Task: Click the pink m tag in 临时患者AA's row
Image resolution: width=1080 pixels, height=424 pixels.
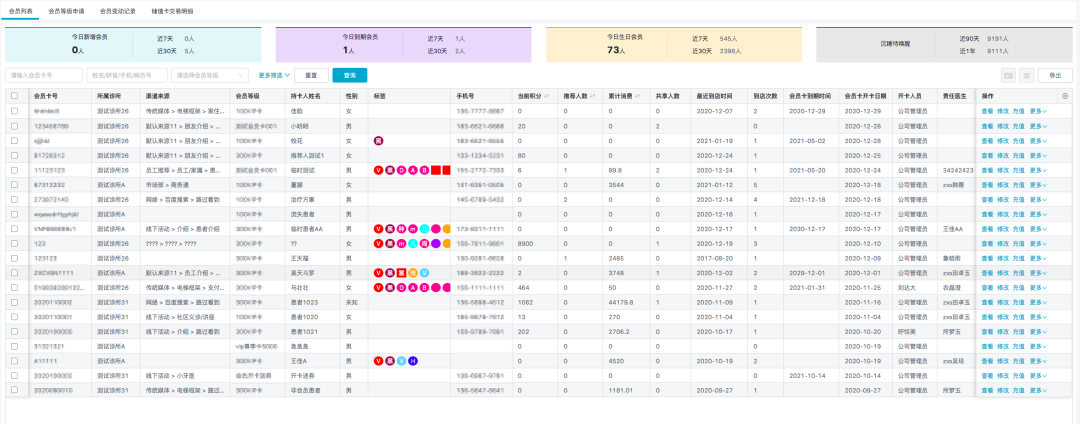Action: pos(413,229)
